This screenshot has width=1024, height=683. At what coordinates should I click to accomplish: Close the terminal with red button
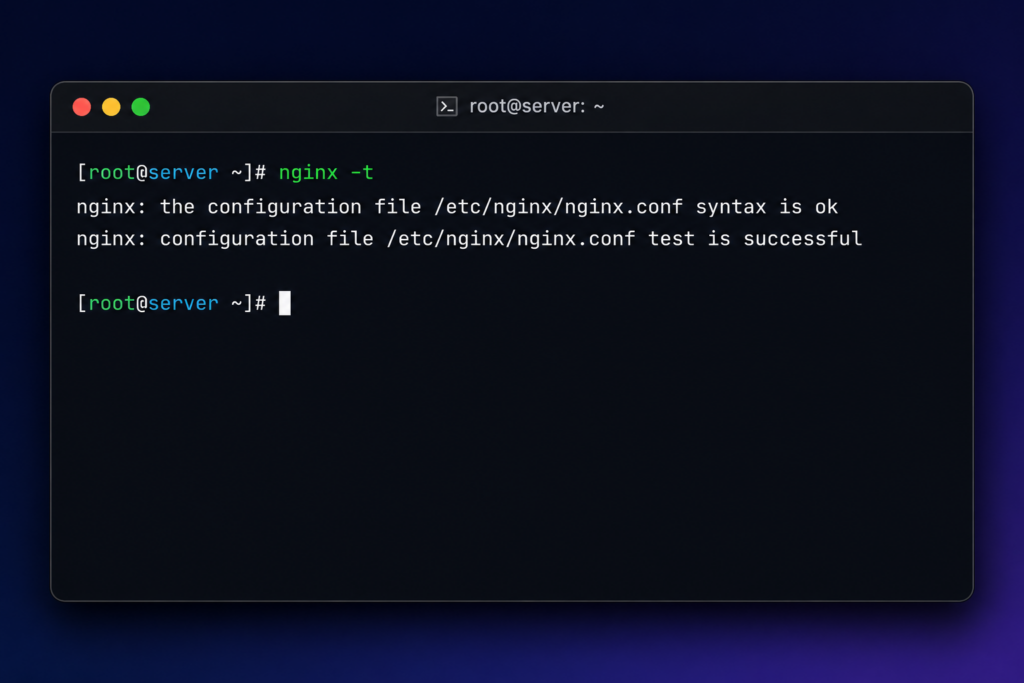coord(82,107)
